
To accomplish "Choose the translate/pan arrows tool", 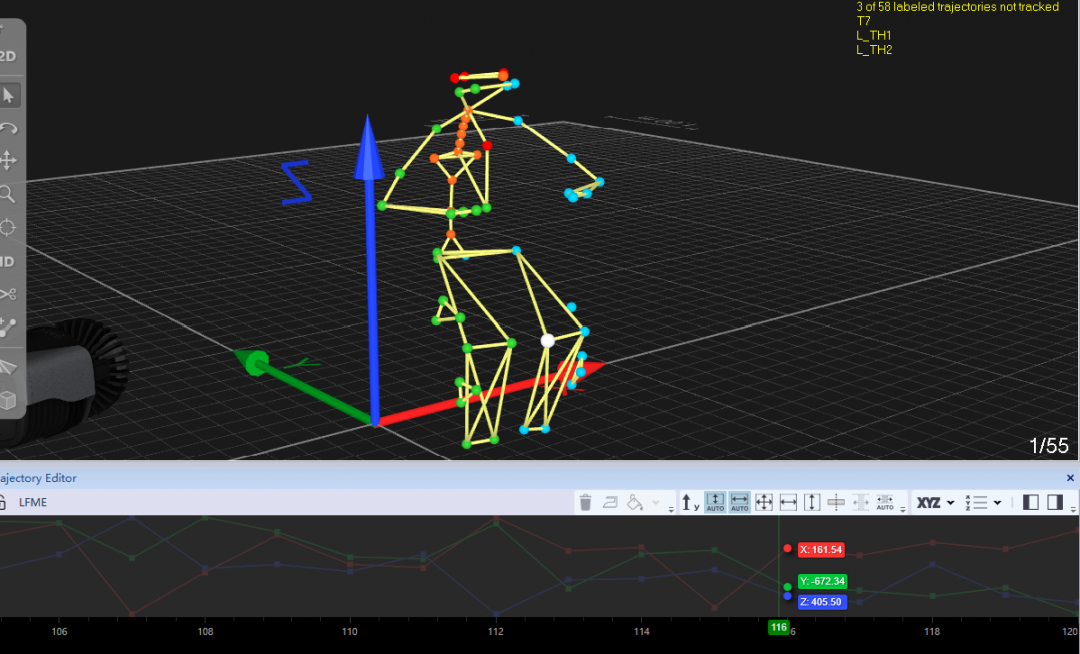I will point(9,161).
